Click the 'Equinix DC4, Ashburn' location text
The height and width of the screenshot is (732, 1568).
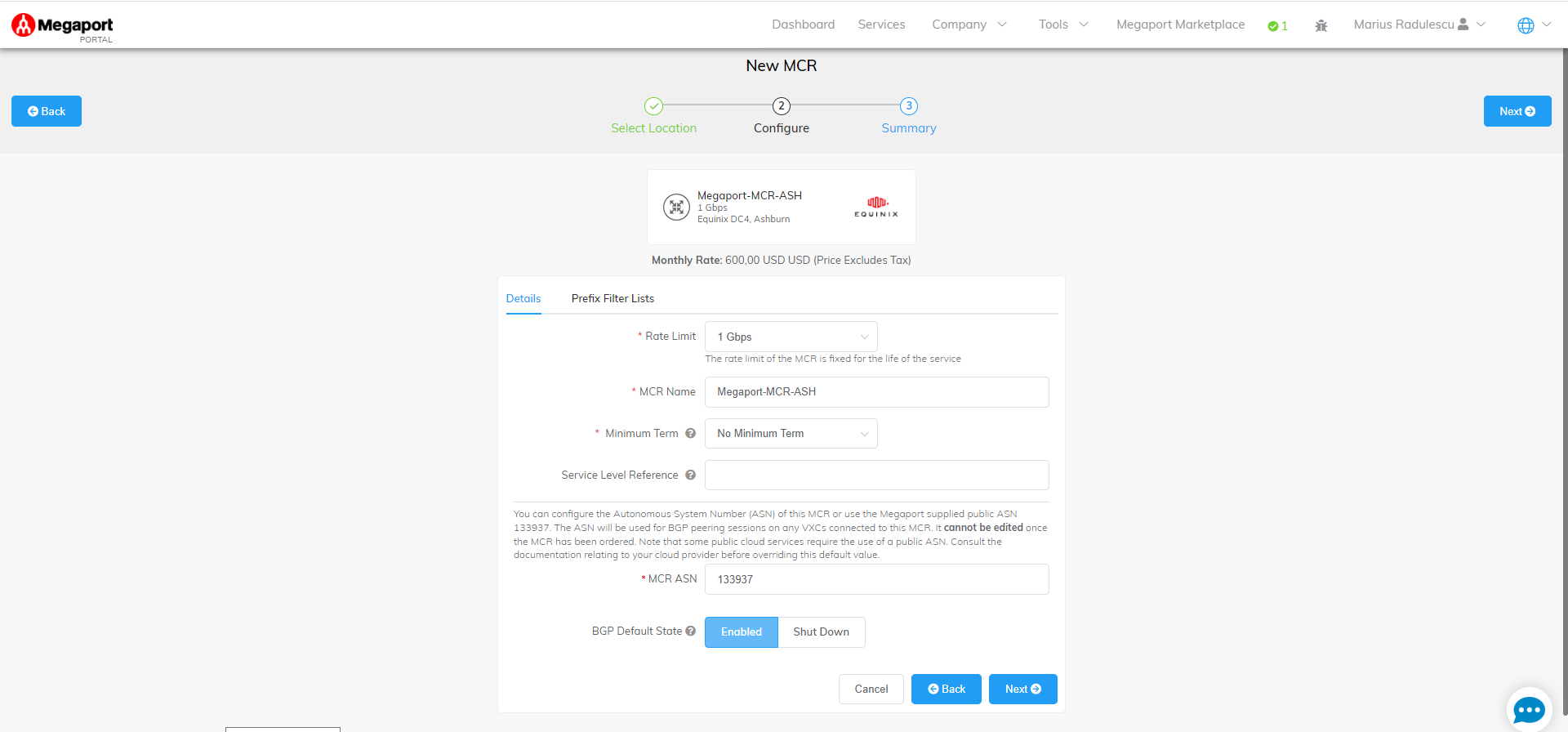point(744,219)
